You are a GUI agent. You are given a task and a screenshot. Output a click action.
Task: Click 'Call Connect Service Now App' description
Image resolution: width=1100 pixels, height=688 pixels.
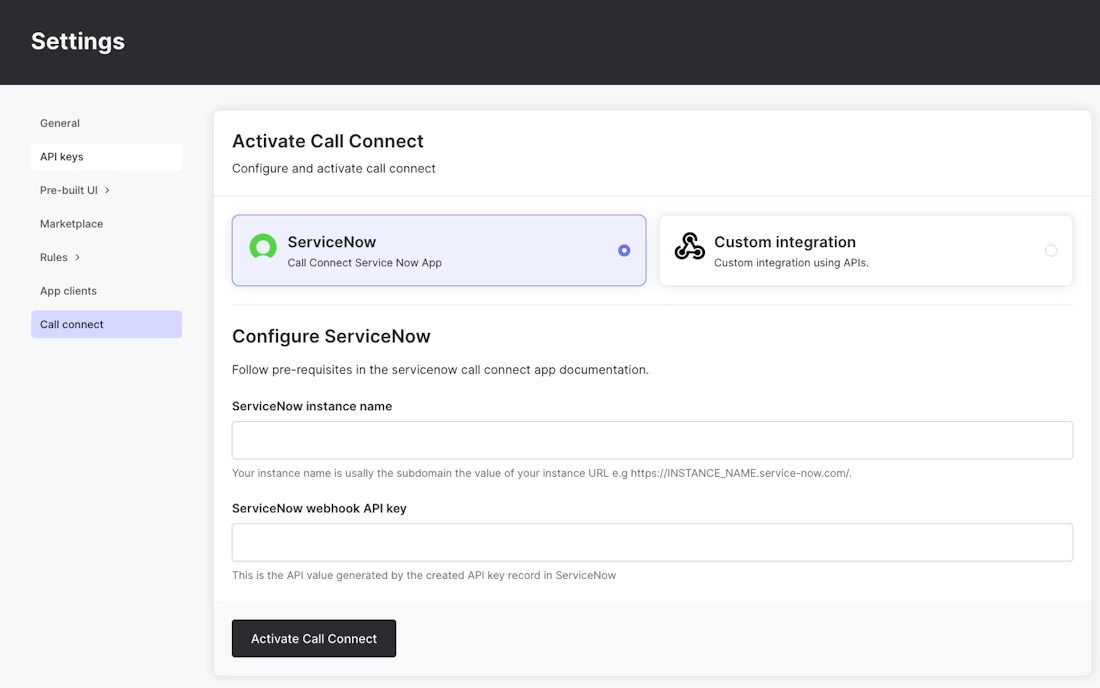tap(365, 263)
